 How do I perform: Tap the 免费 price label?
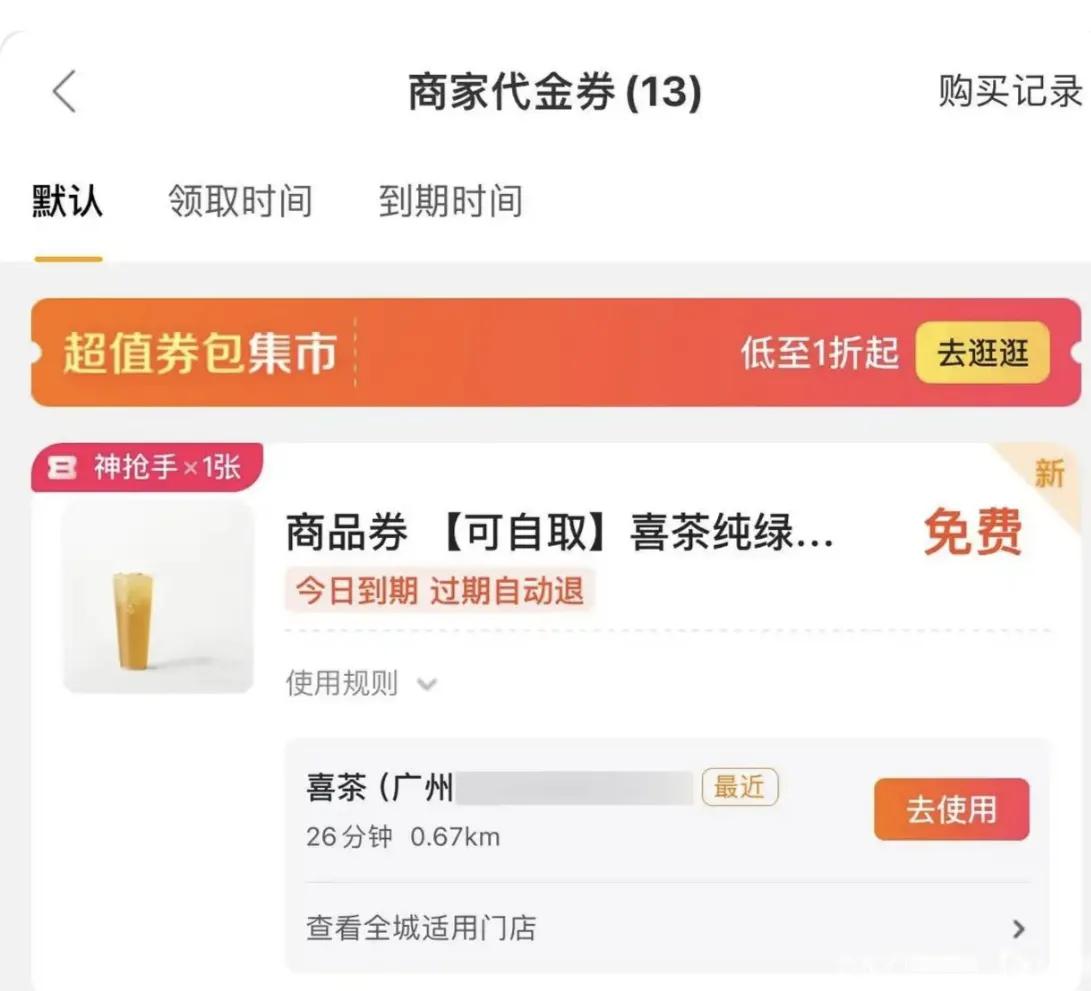pos(972,532)
